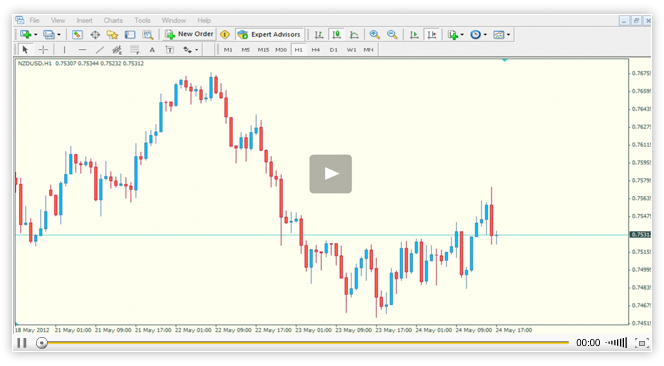Screen dimensions: 664x366
Task: Open the Tools menu
Action: (x=142, y=20)
